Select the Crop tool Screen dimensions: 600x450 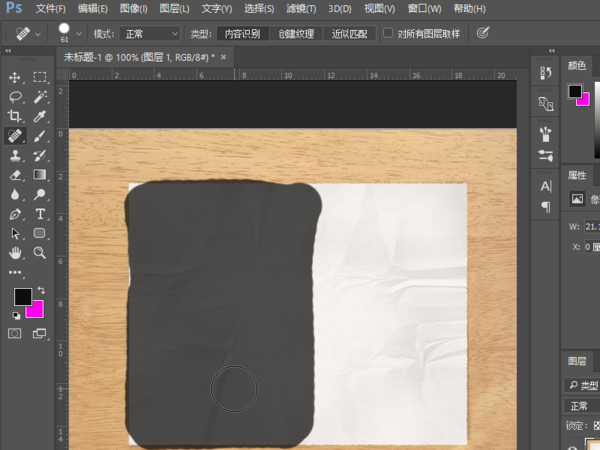click(x=15, y=116)
